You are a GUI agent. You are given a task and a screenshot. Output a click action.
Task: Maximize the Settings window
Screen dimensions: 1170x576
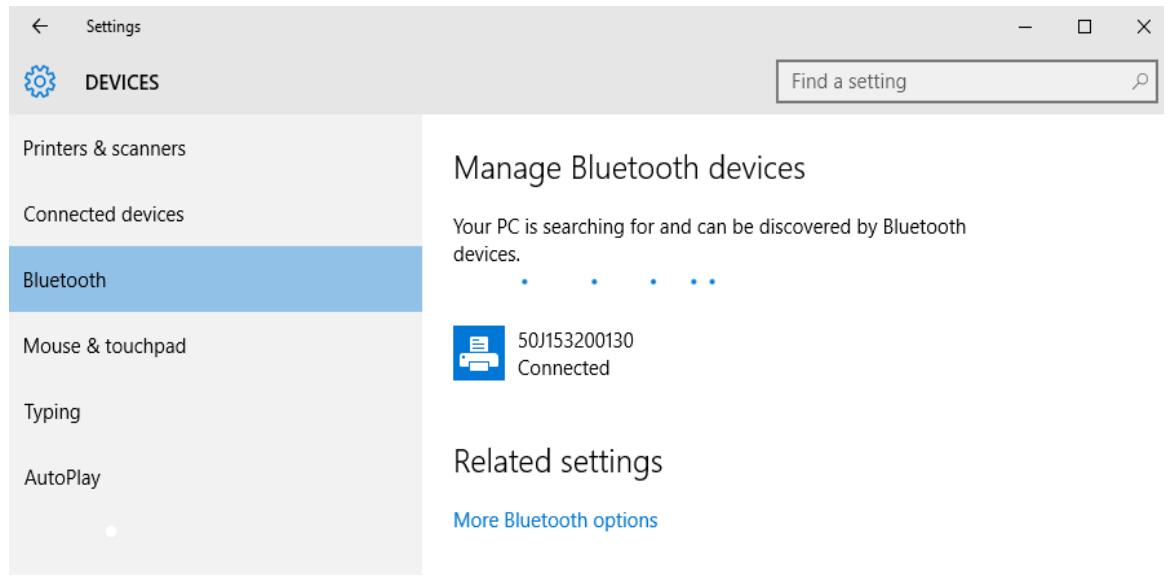point(1084,27)
